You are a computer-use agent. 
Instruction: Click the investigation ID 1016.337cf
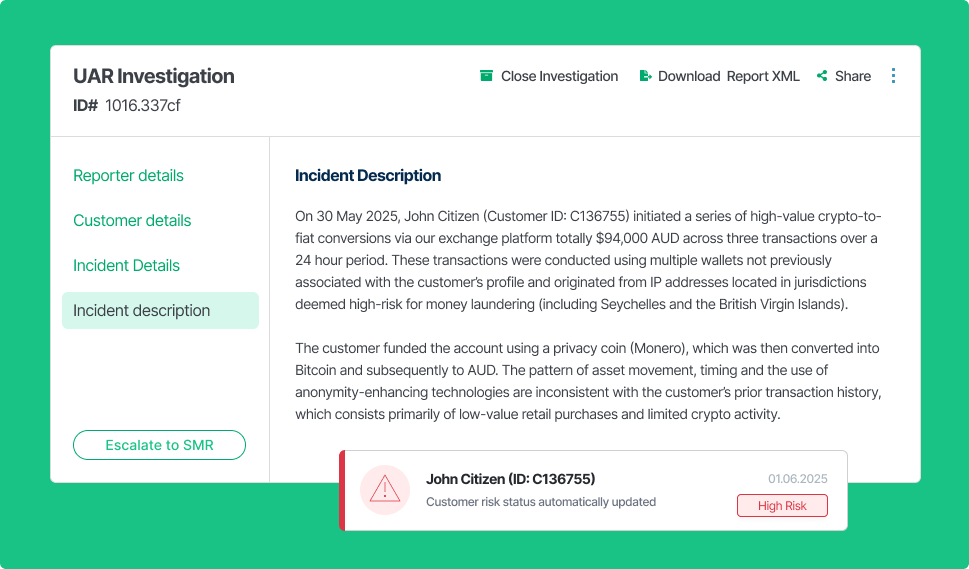point(143,106)
